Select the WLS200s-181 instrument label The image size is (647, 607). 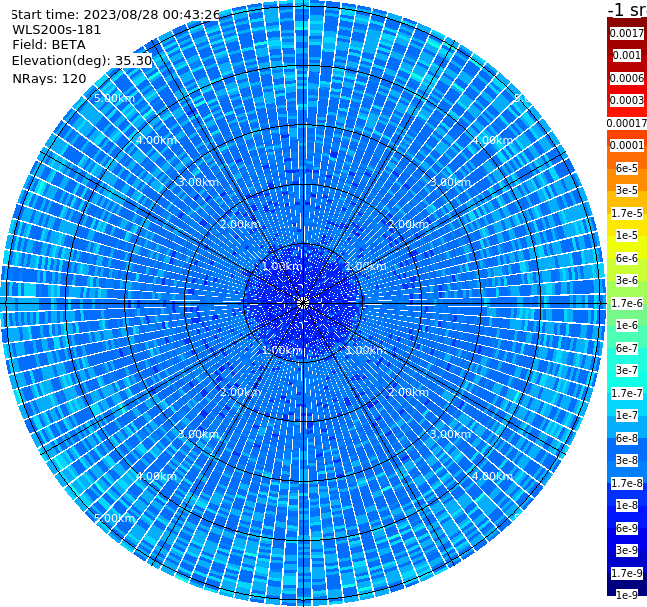point(57,30)
